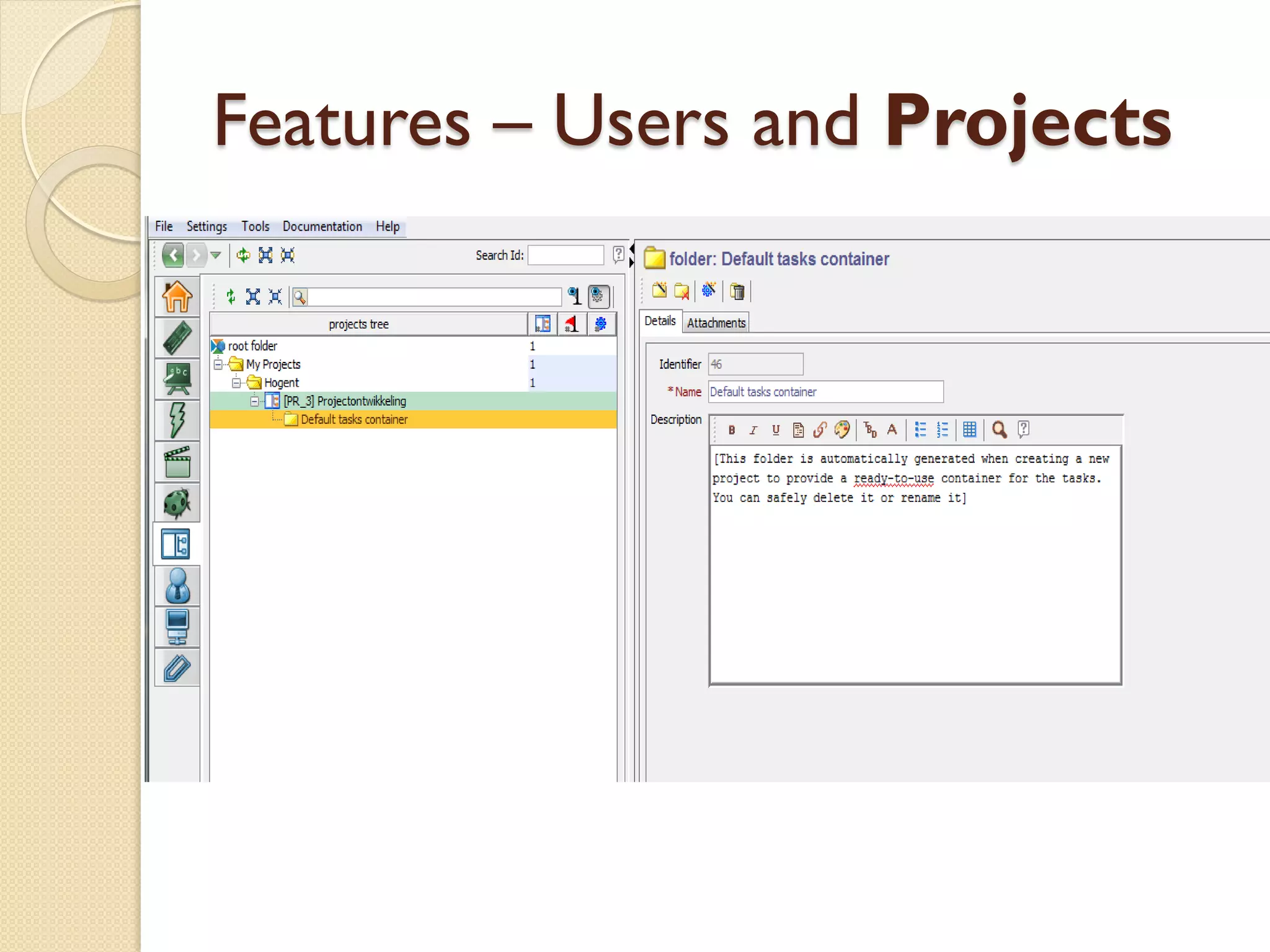Image resolution: width=1270 pixels, height=952 pixels.
Task: Refresh using the main toolbar icon
Action: 243,255
